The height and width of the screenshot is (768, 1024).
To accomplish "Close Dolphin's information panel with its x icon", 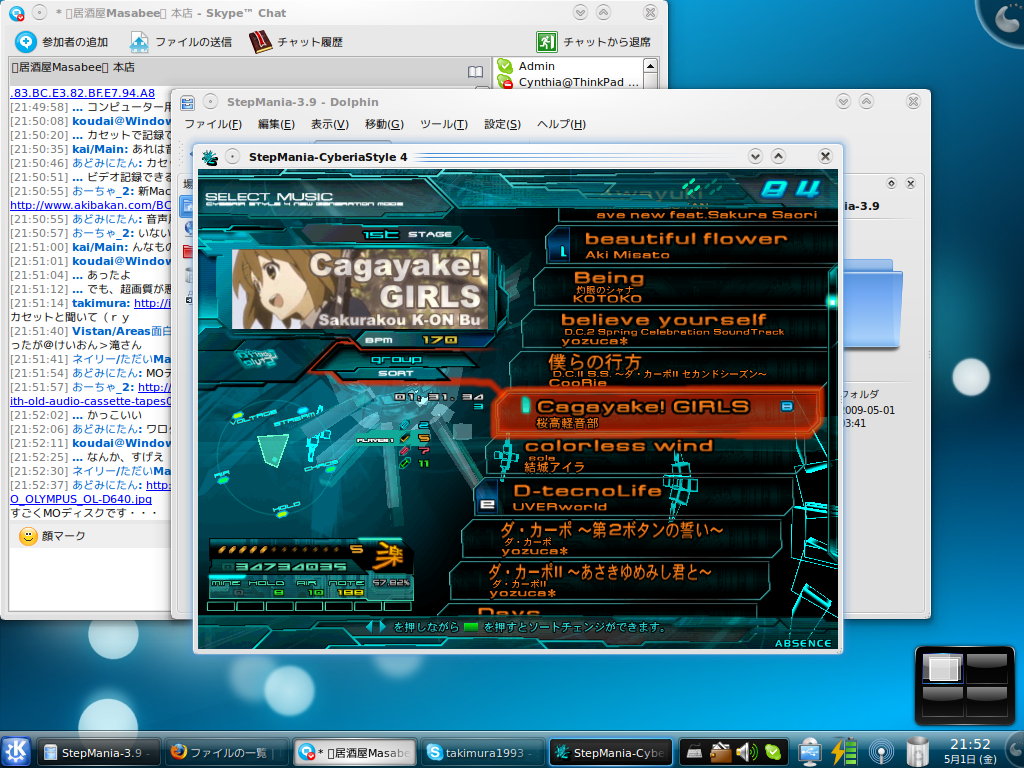I will click(x=910, y=184).
